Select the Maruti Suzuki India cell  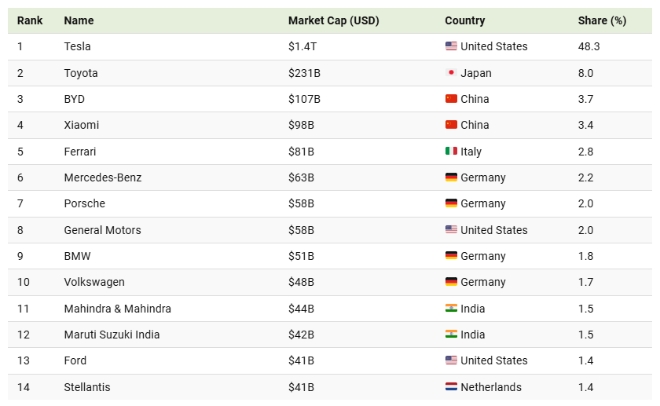tap(111, 334)
